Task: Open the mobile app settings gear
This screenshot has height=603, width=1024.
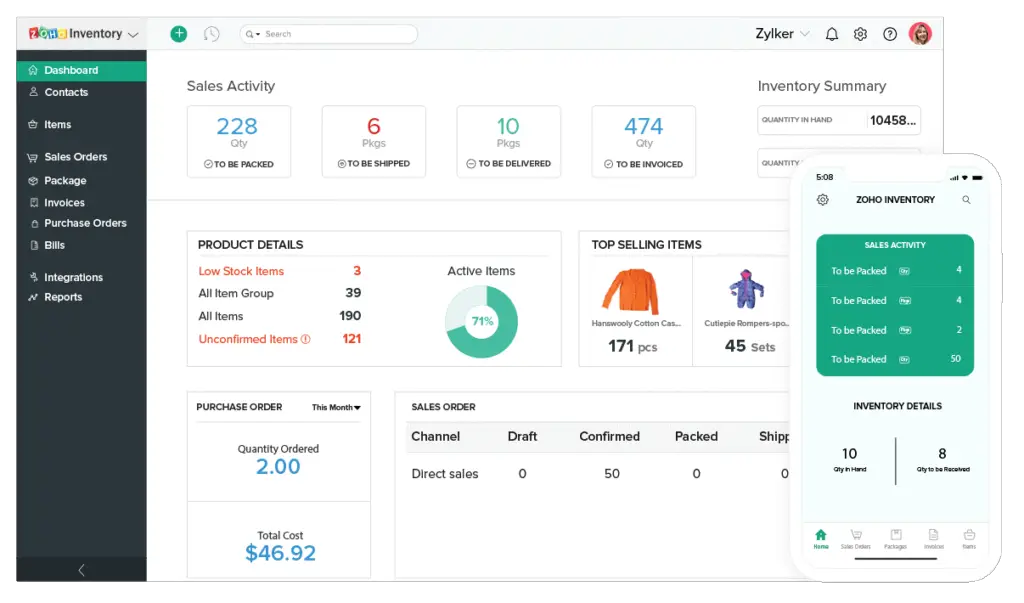Action: (823, 200)
